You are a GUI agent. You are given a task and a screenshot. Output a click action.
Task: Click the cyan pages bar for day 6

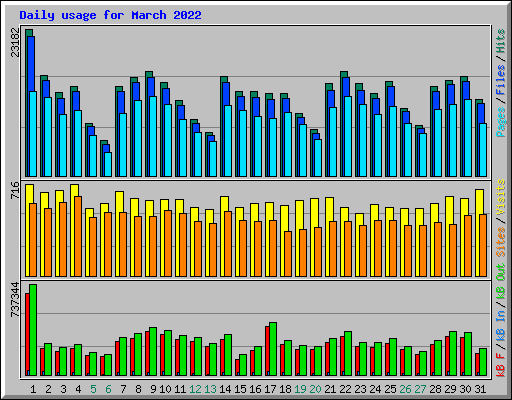108,164
